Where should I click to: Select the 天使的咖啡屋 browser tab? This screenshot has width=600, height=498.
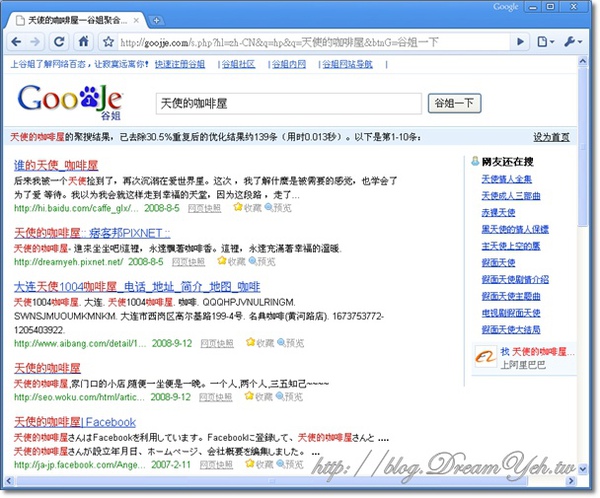(x=75, y=21)
